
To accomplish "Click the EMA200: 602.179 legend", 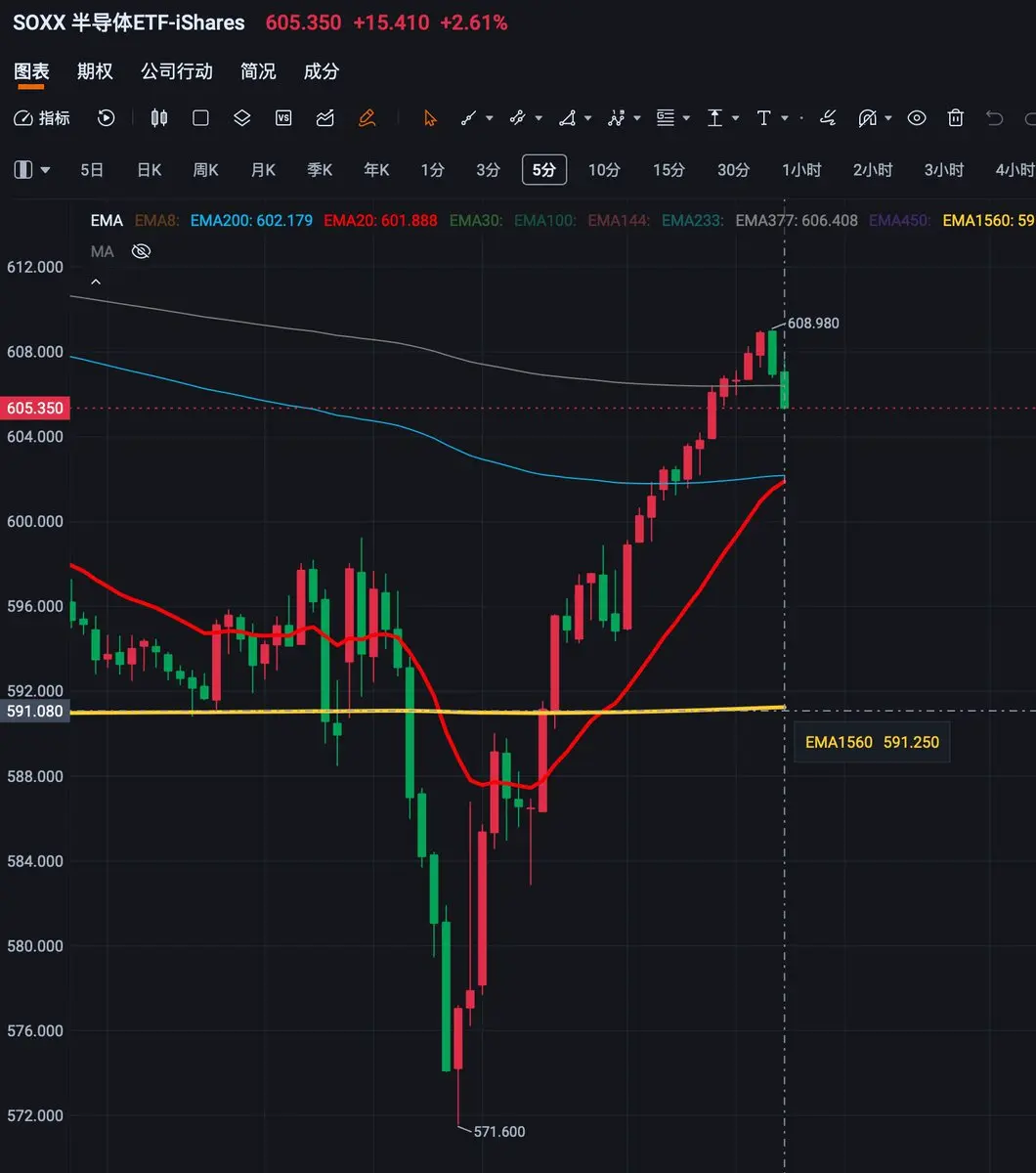I will 251,221.
